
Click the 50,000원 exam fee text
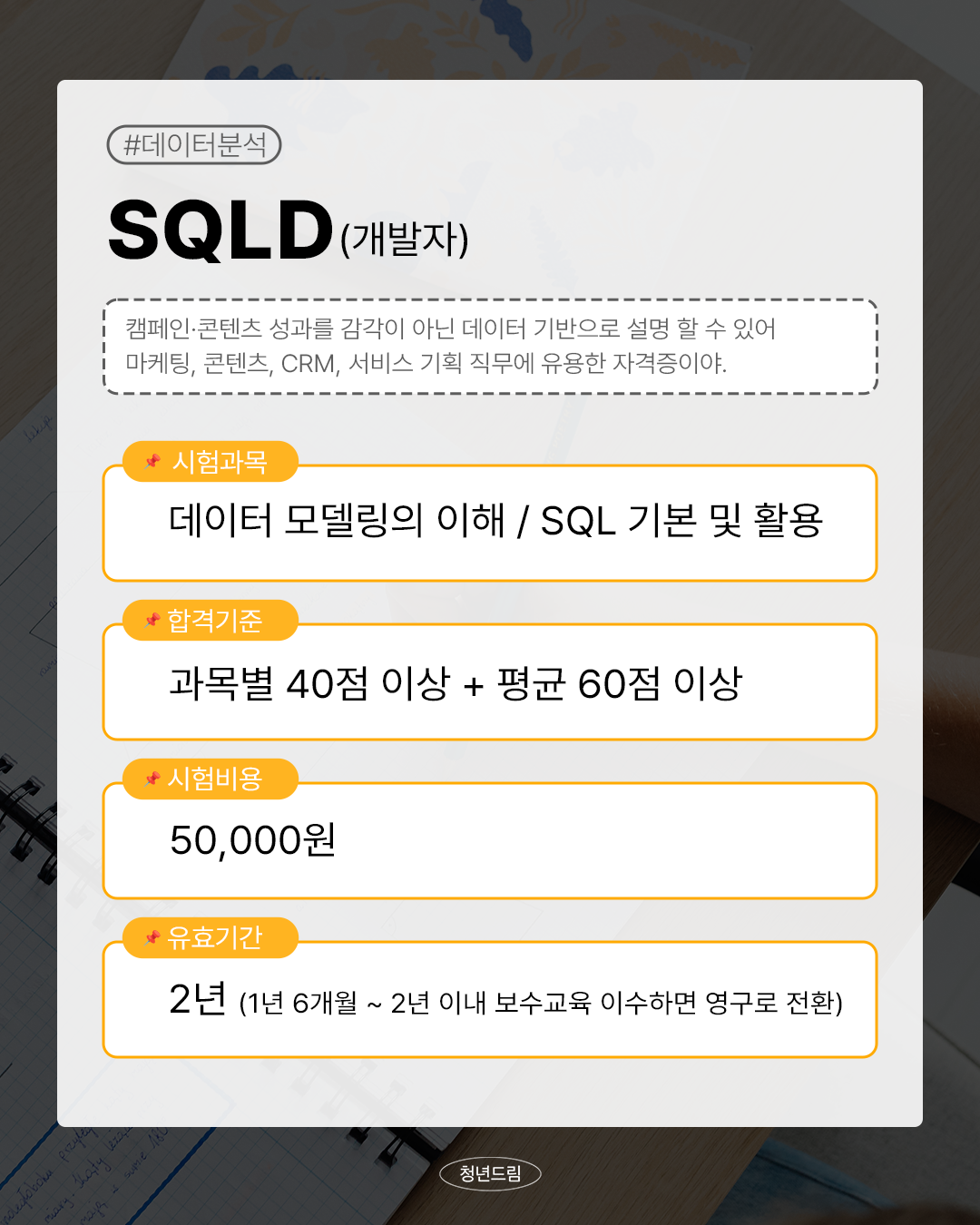[253, 840]
